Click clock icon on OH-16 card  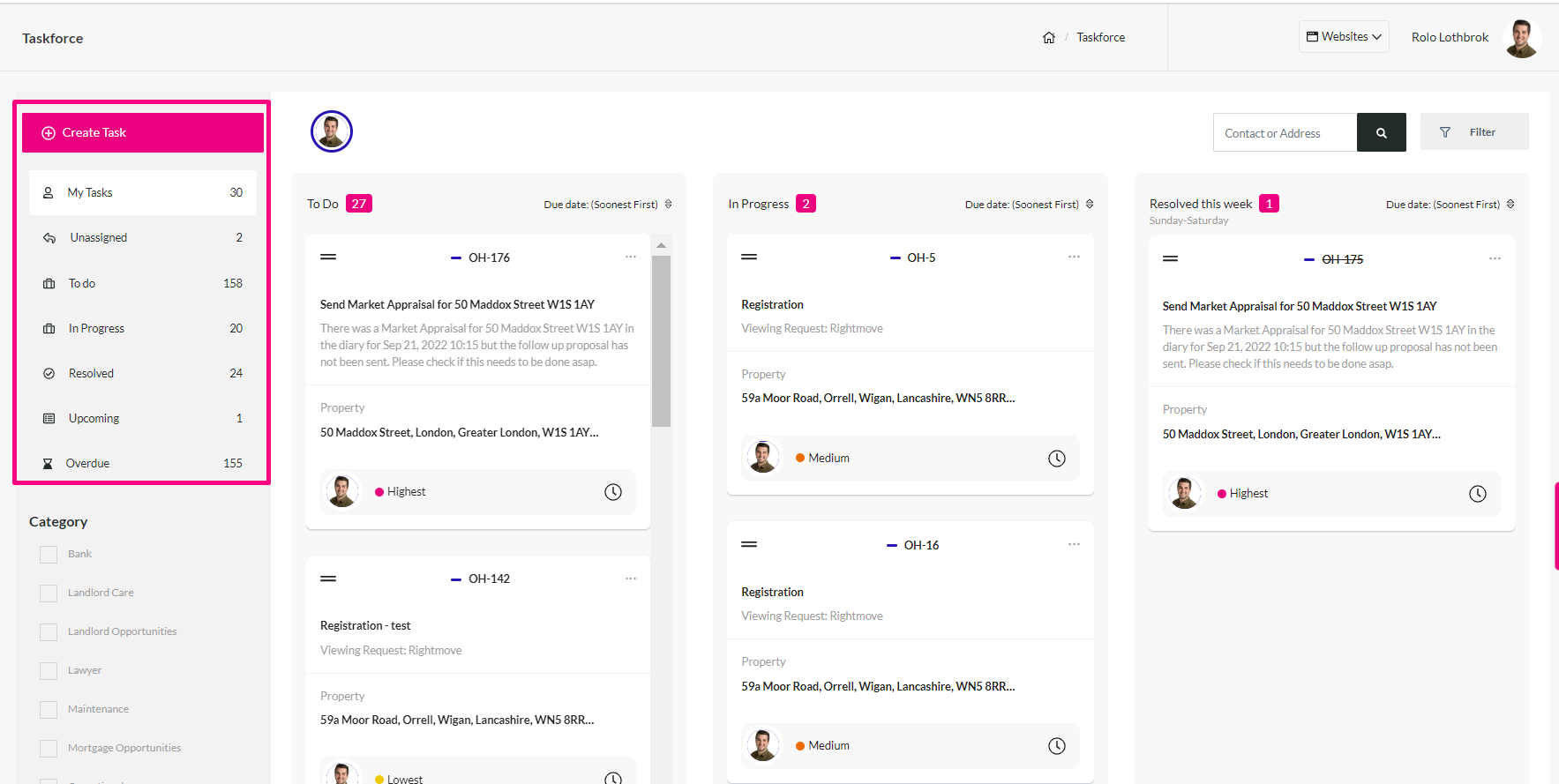(1057, 746)
